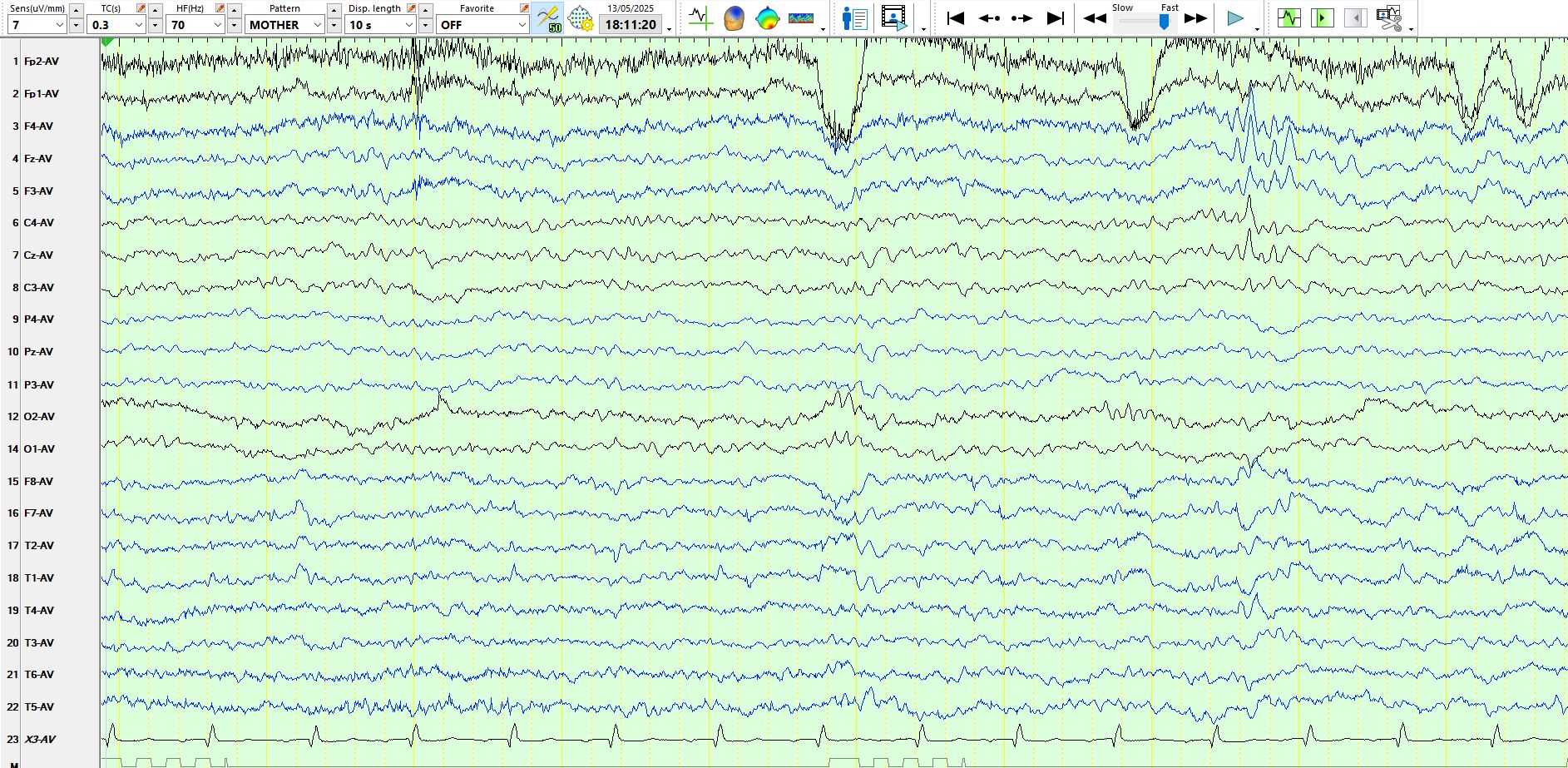1568x768 pixels.
Task: Click the green box play-arrow icon
Action: (x=1323, y=17)
